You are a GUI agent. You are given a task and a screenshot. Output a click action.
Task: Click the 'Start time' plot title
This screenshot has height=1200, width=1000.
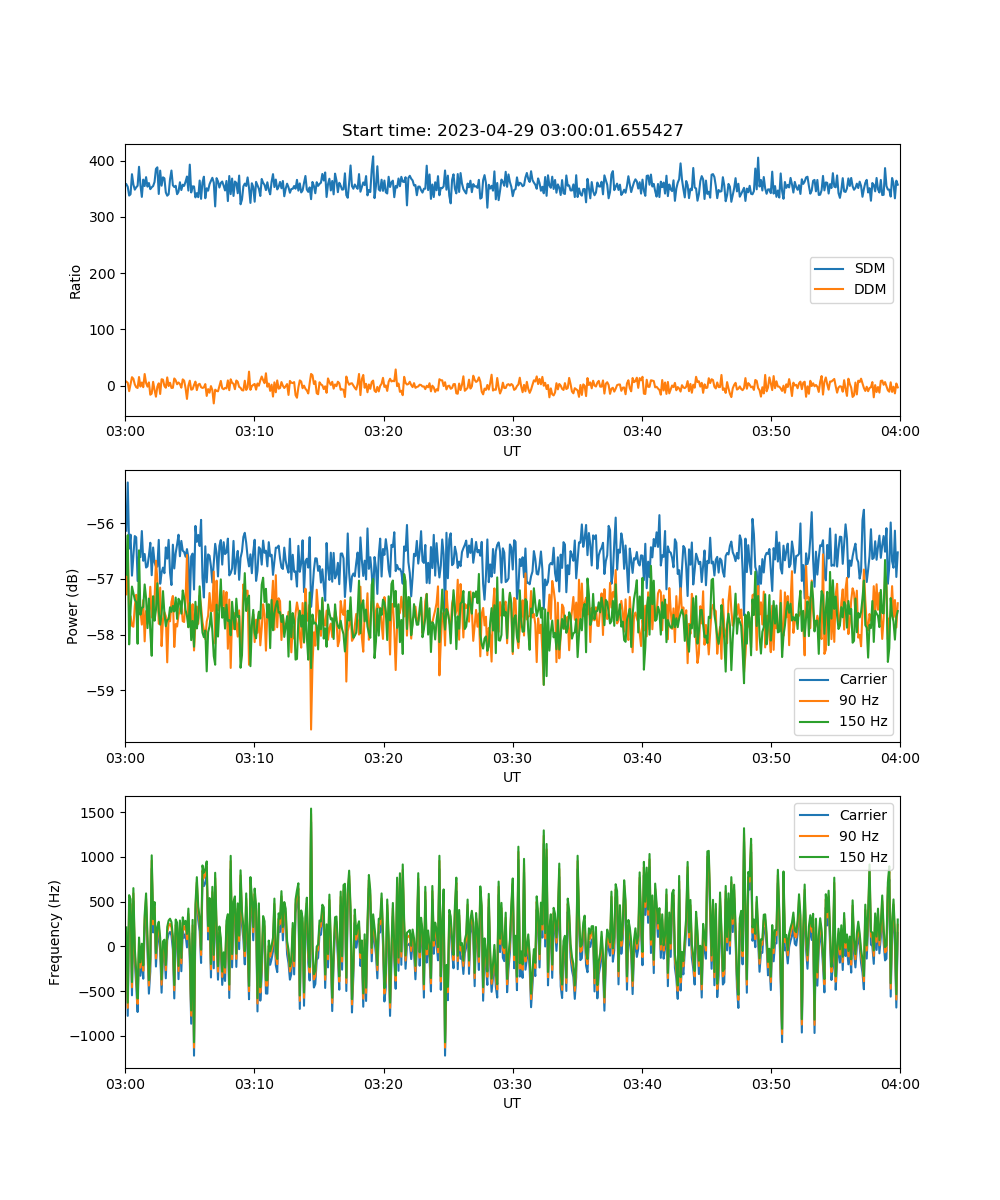click(512, 131)
